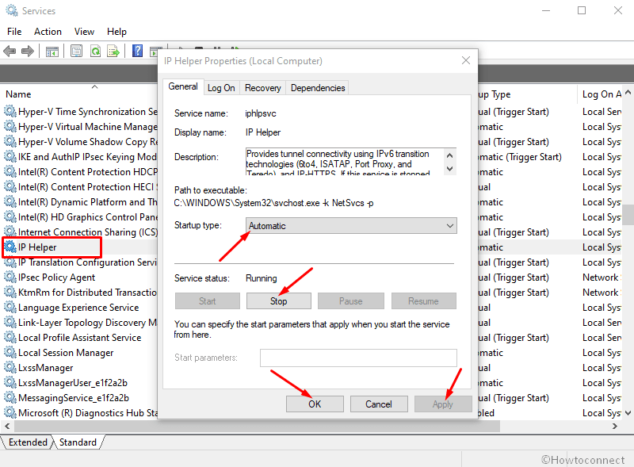Click the Log On As column header
Image resolution: width=634 pixels, height=467 pixels.
(601, 94)
